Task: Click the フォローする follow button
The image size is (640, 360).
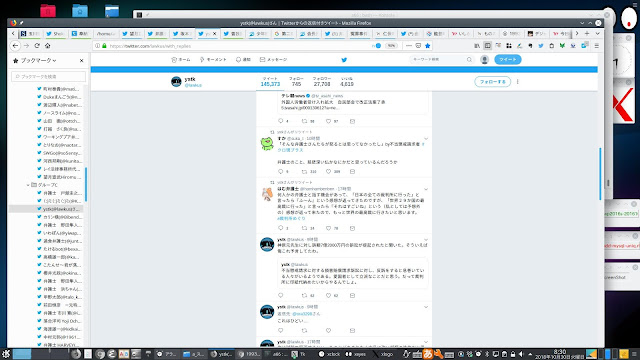Action: coord(492,82)
